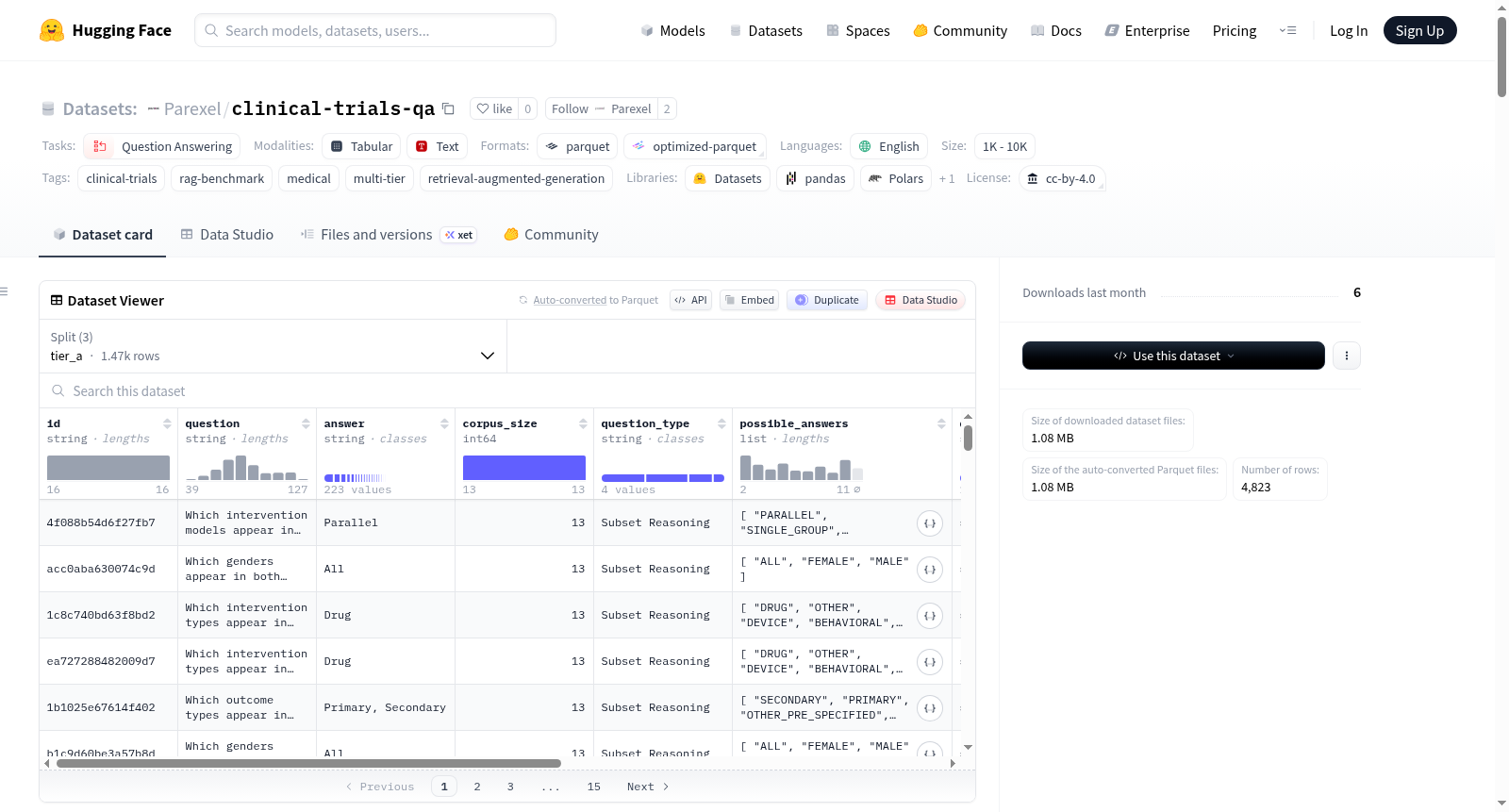This screenshot has height=812, width=1509.
Task: Expand JSON for the Parallel answer row
Action: 930,522
